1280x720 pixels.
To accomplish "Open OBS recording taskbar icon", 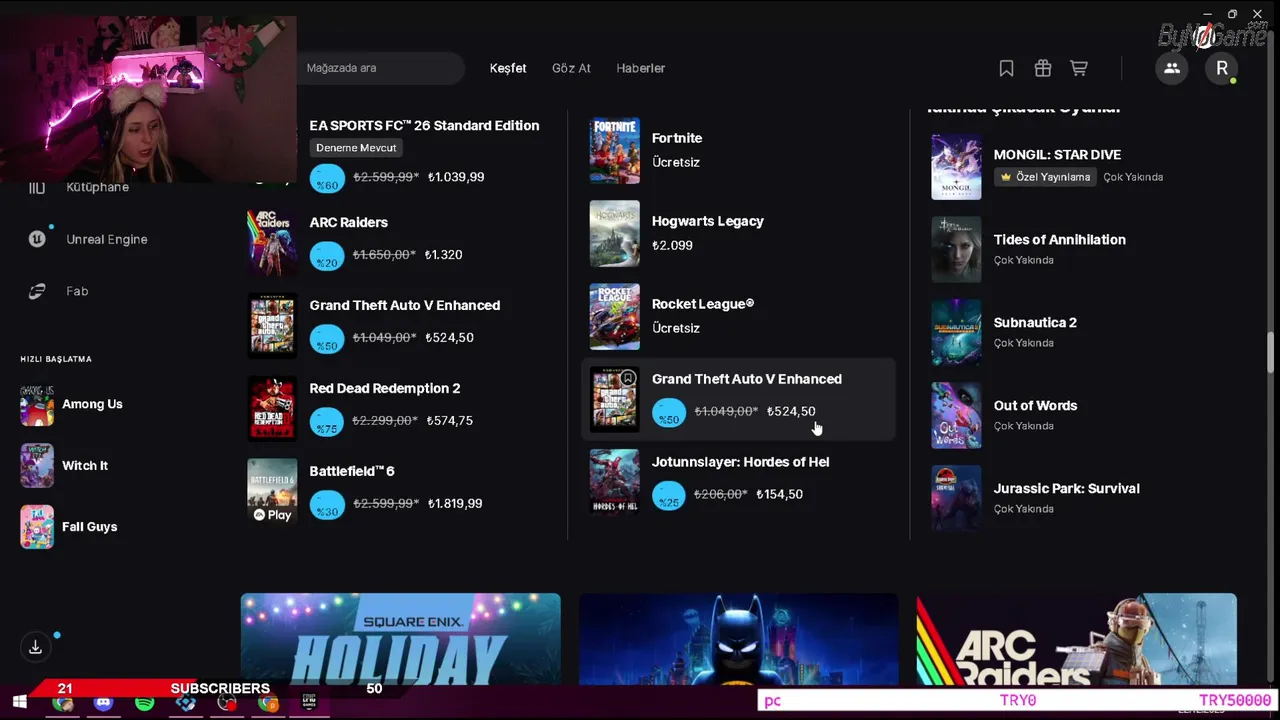I will point(227,703).
